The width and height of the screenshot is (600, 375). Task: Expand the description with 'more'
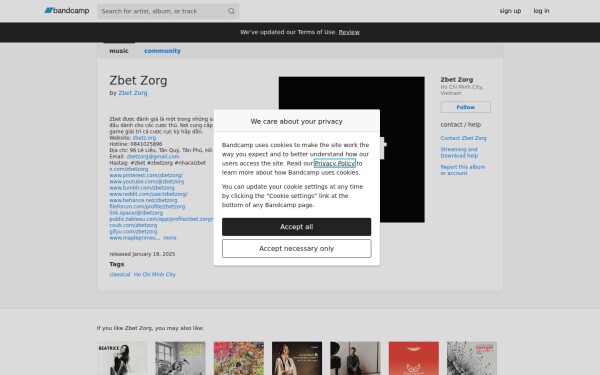point(170,238)
